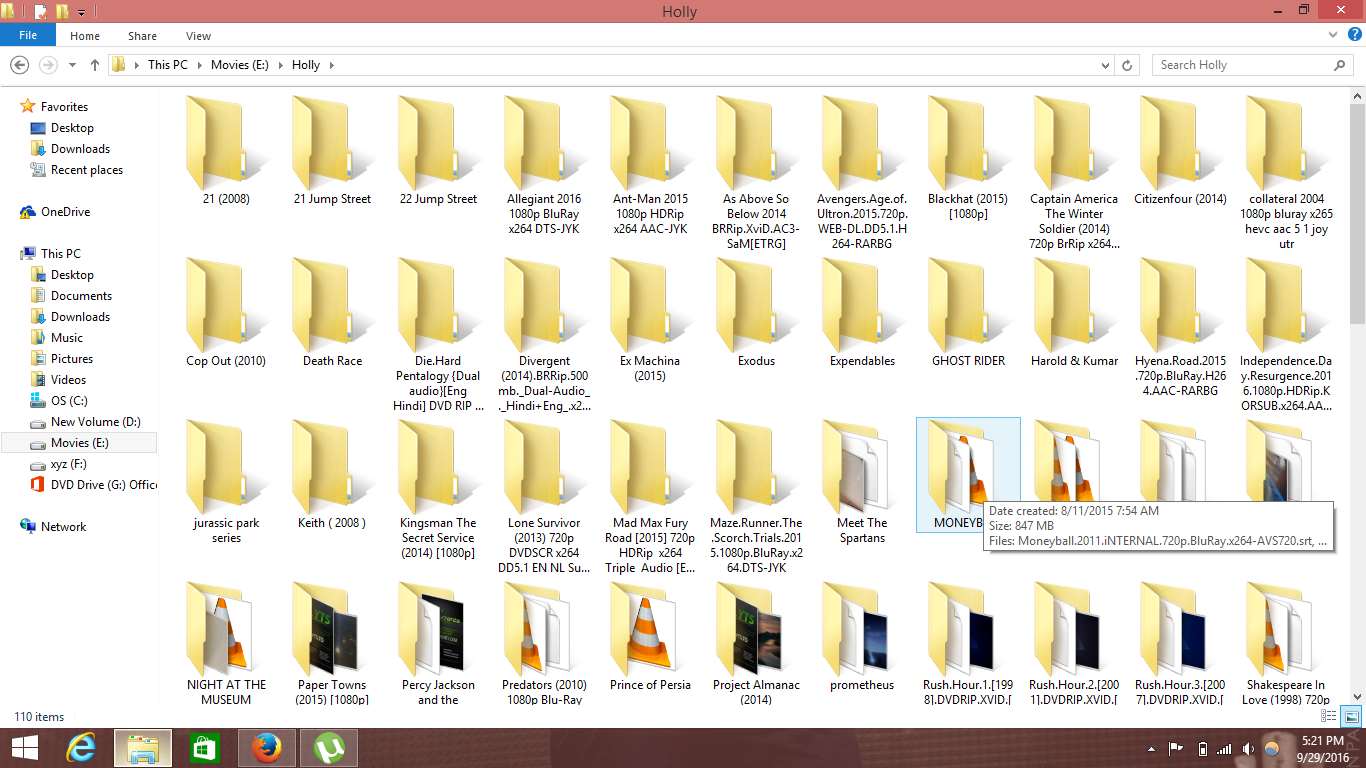The width and height of the screenshot is (1366, 768).
Task: Click the Search Holly input field
Action: pos(1252,65)
